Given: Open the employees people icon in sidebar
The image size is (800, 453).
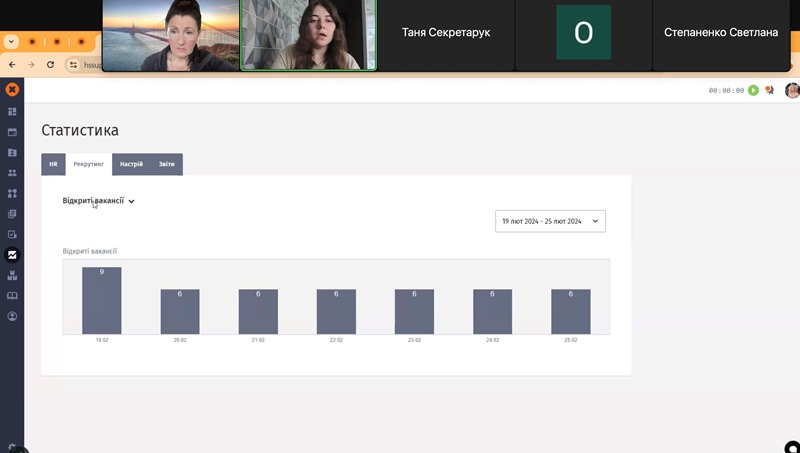Looking at the screenshot, I should [12, 173].
